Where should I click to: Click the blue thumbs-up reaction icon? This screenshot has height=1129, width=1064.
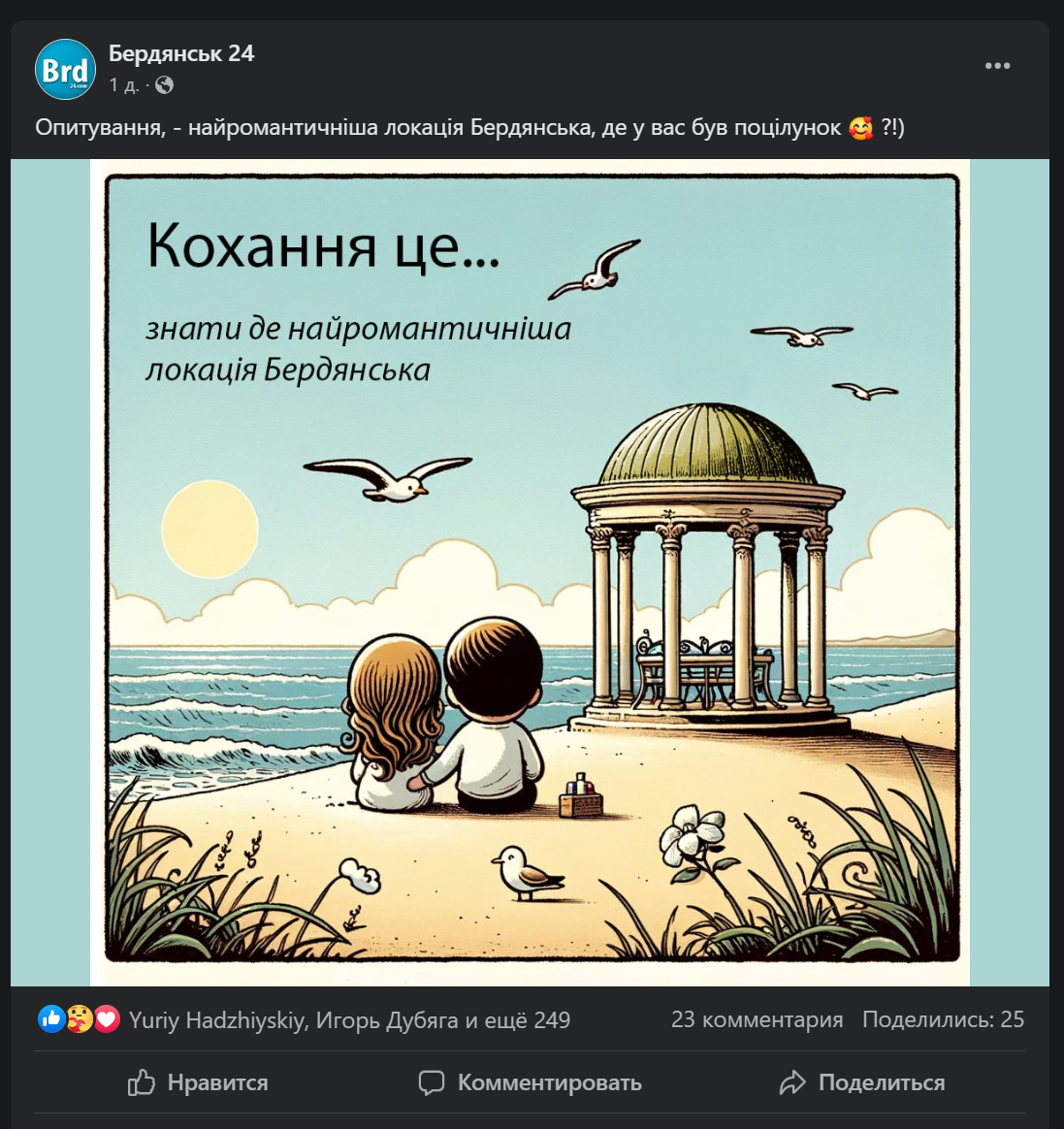51,1018
